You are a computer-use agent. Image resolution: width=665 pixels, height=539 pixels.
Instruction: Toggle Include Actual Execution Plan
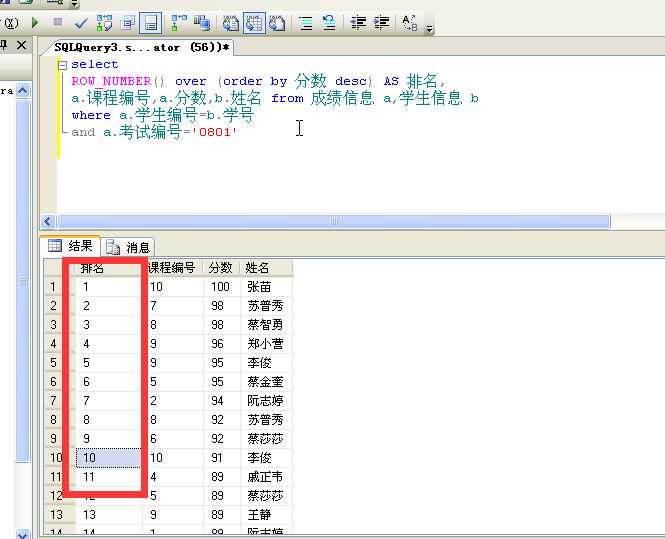(179, 23)
